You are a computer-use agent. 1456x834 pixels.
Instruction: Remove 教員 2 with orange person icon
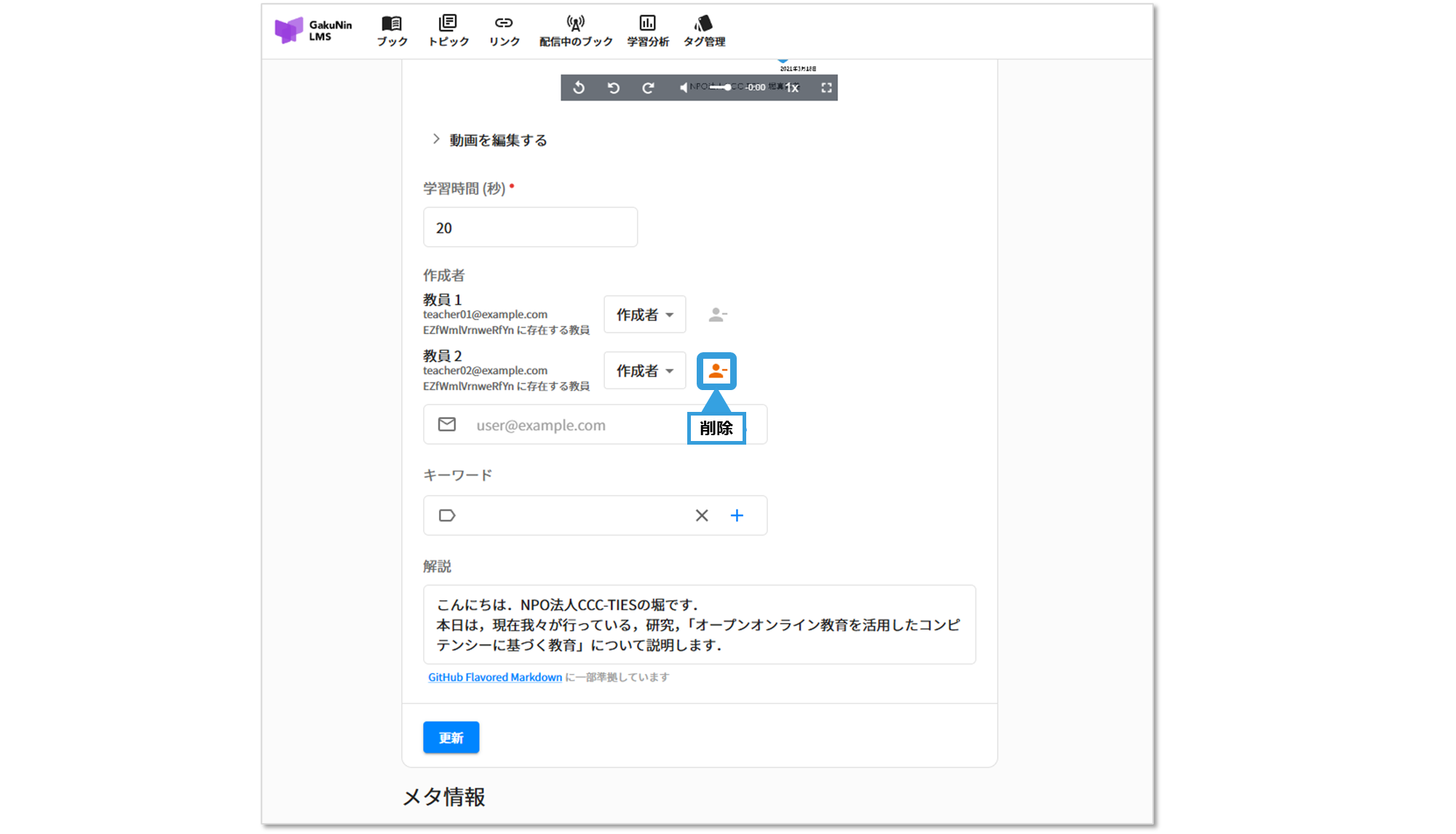(717, 371)
